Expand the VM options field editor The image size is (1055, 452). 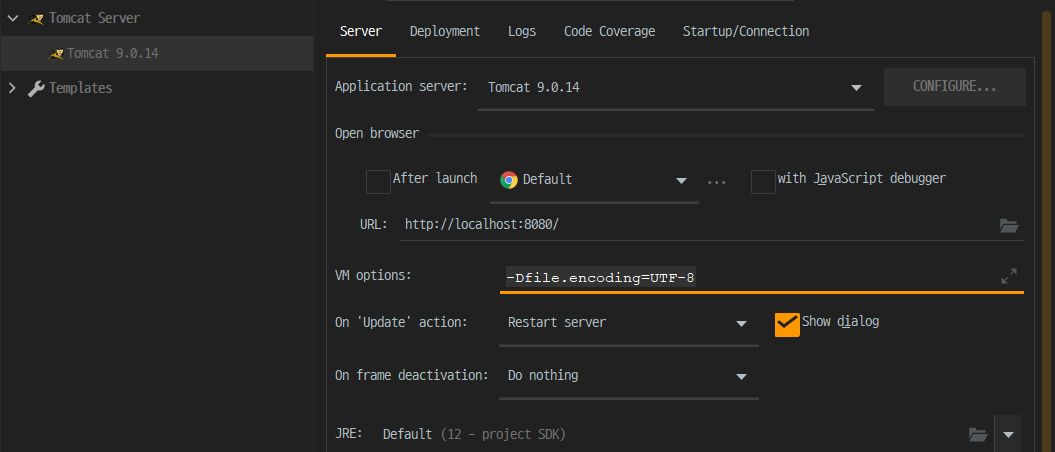1009,276
